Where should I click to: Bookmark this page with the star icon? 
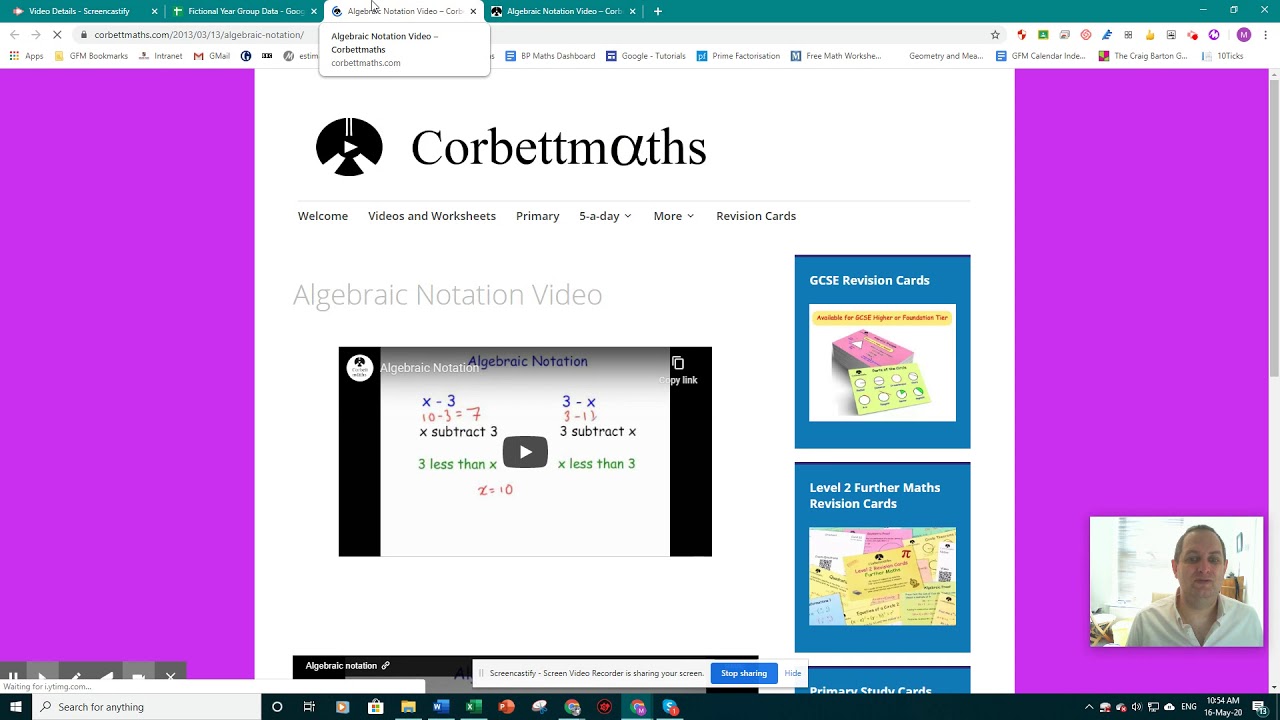[995, 35]
